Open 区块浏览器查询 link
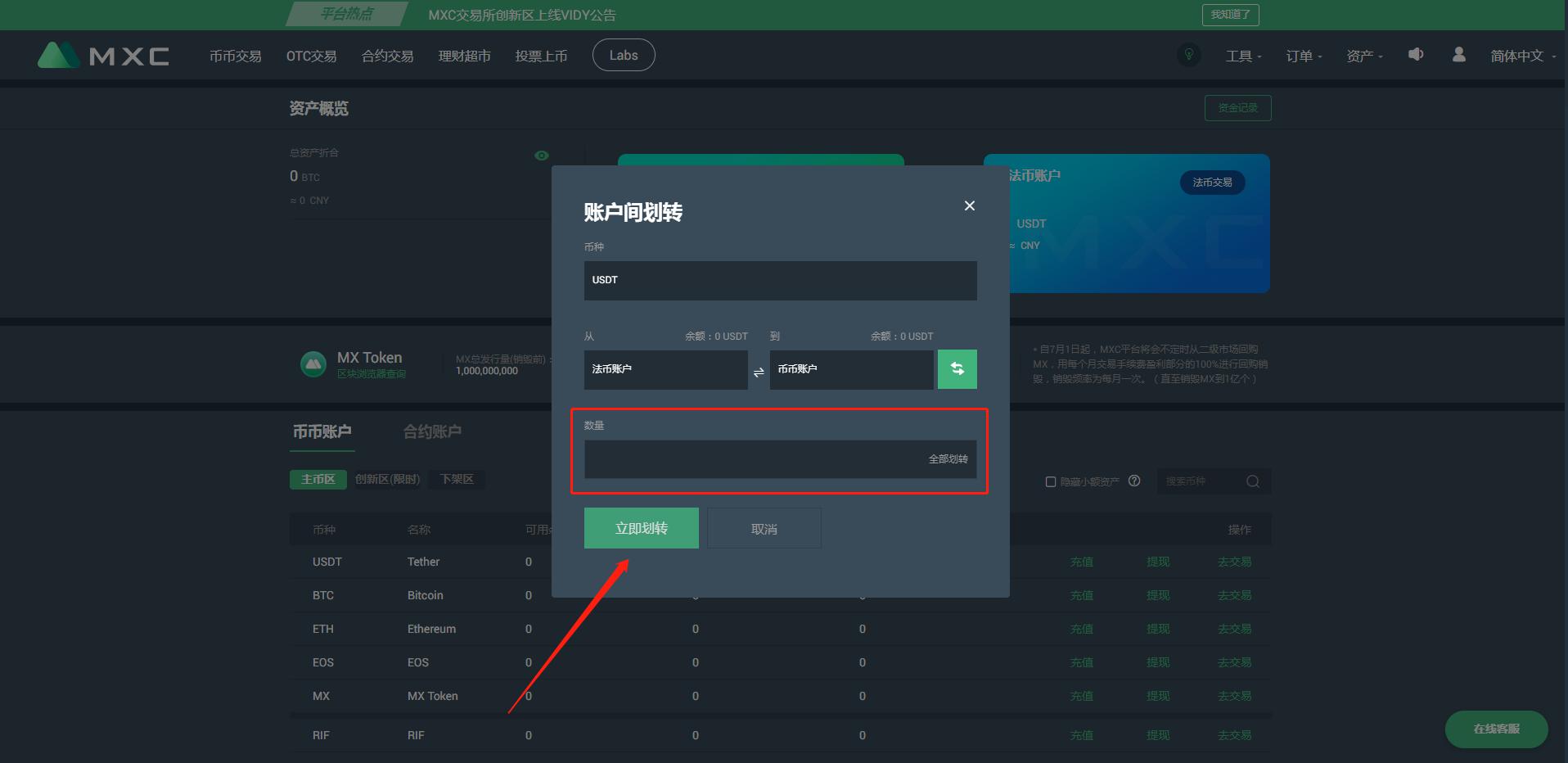 [372, 374]
